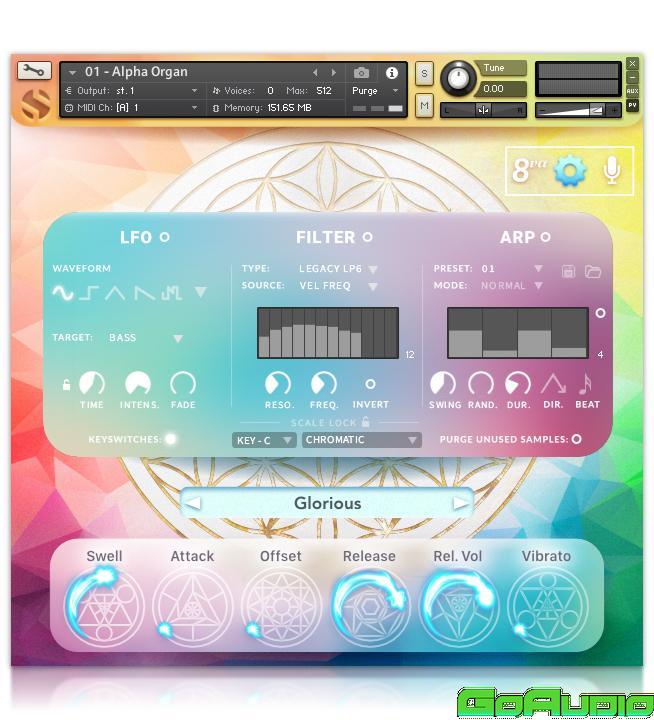Image resolution: width=654 pixels, height=720 pixels.
Task: Open the wrench edit-mode icon
Action: [x=34, y=70]
